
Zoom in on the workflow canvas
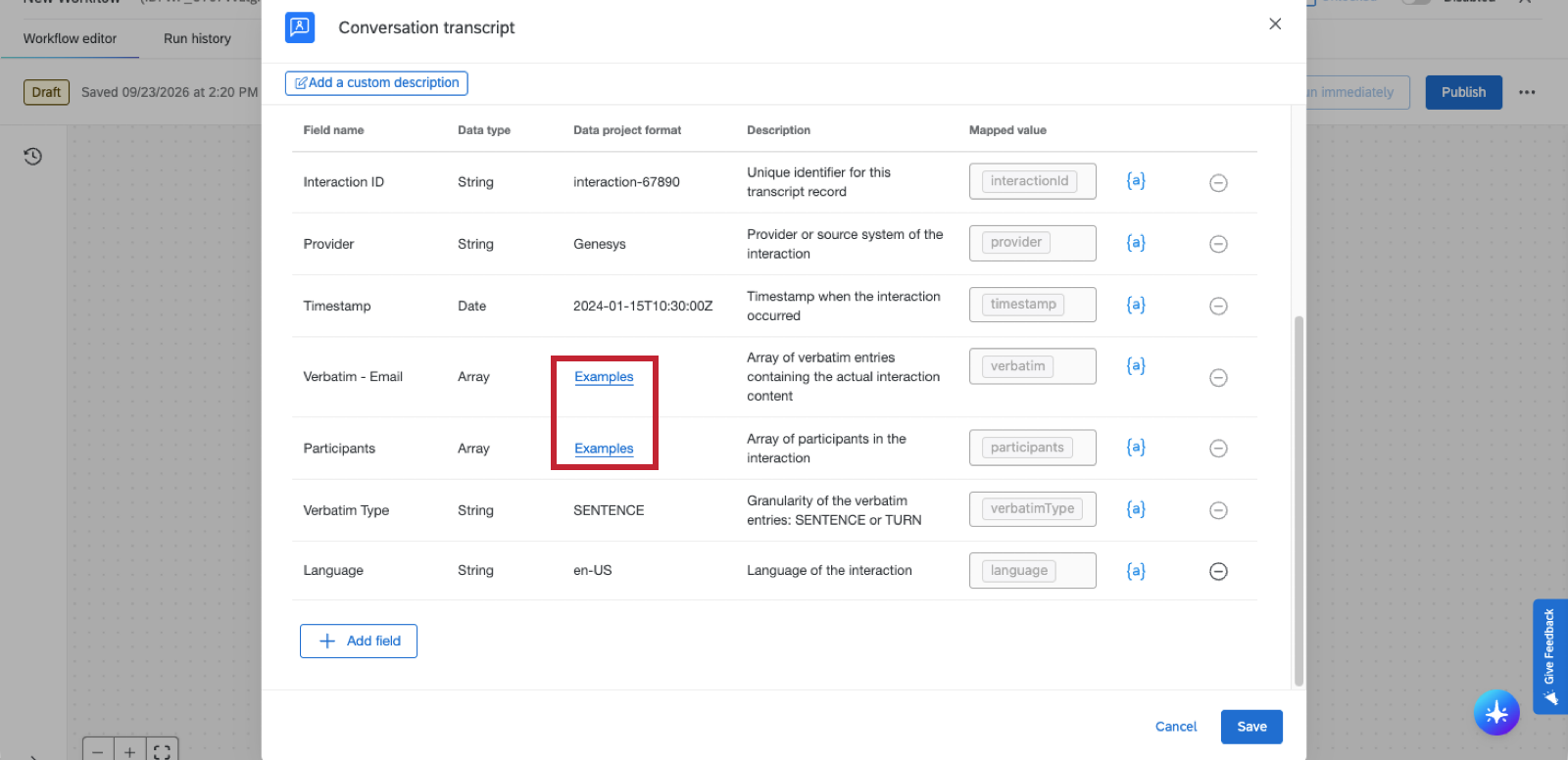coord(129,751)
